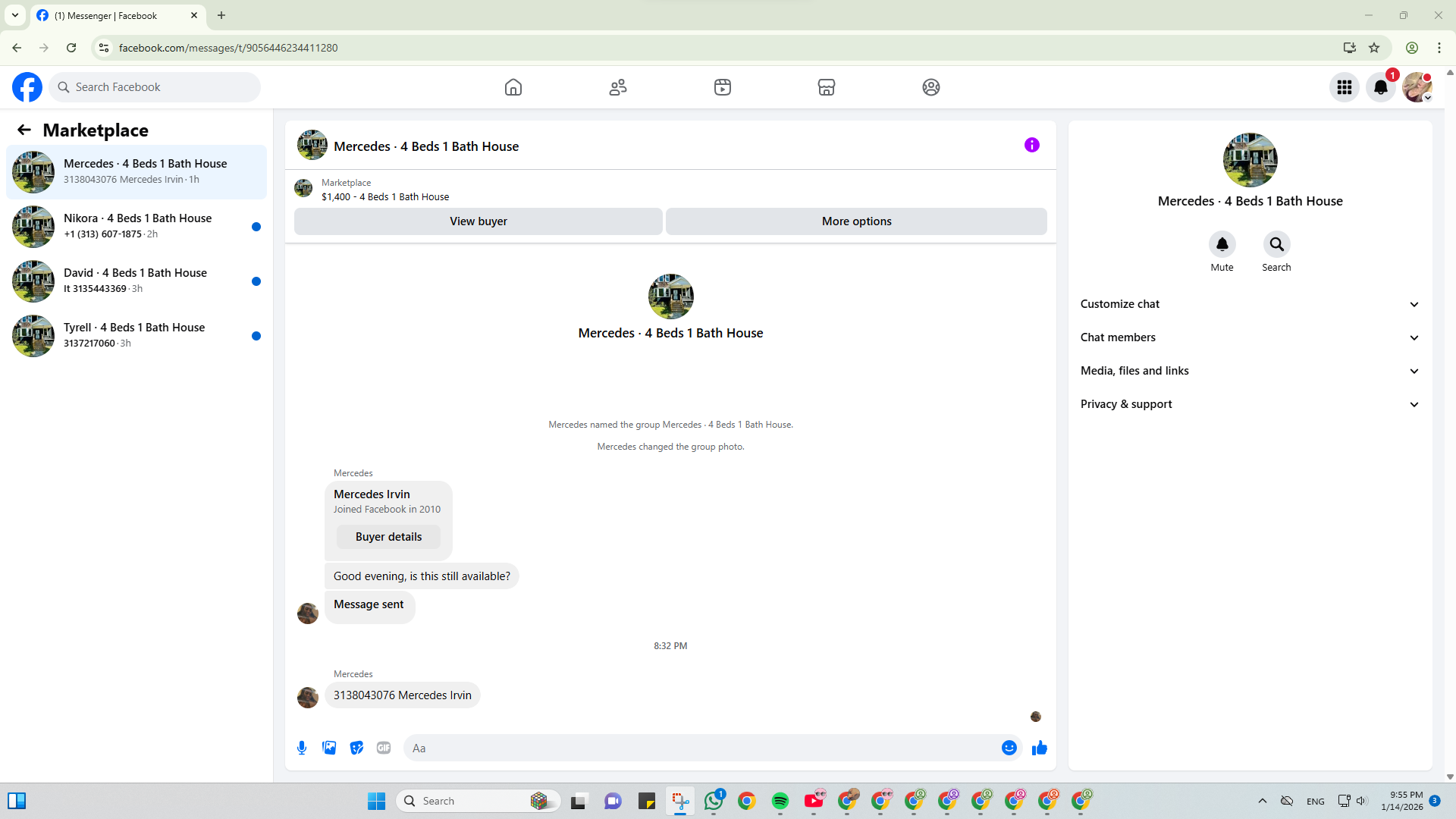The image size is (1456, 819).
Task: Go to Marketplace tab in top navigation
Action: [x=826, y=87]
